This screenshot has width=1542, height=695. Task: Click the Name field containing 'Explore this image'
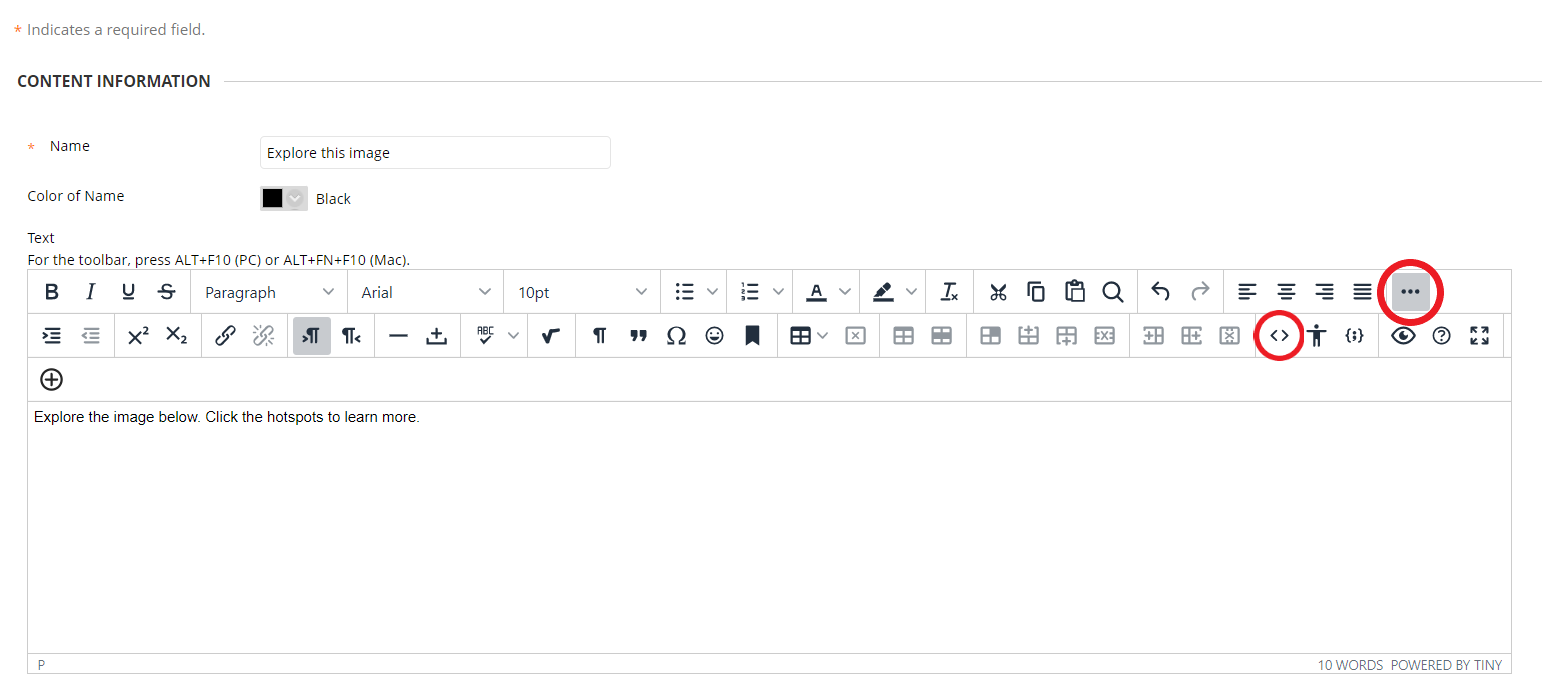click(435, 153)
